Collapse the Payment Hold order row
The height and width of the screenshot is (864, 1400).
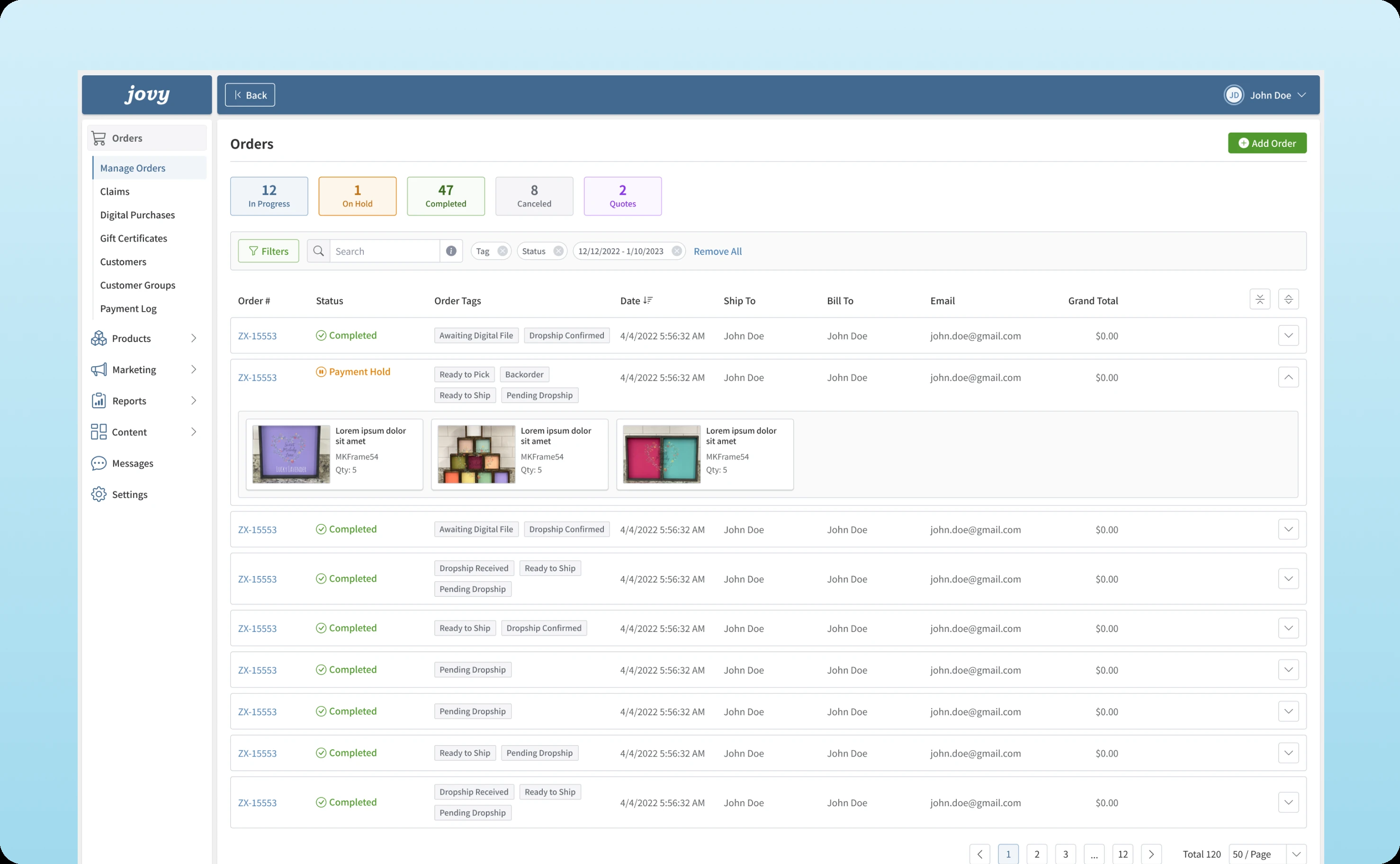[1288, 377]
